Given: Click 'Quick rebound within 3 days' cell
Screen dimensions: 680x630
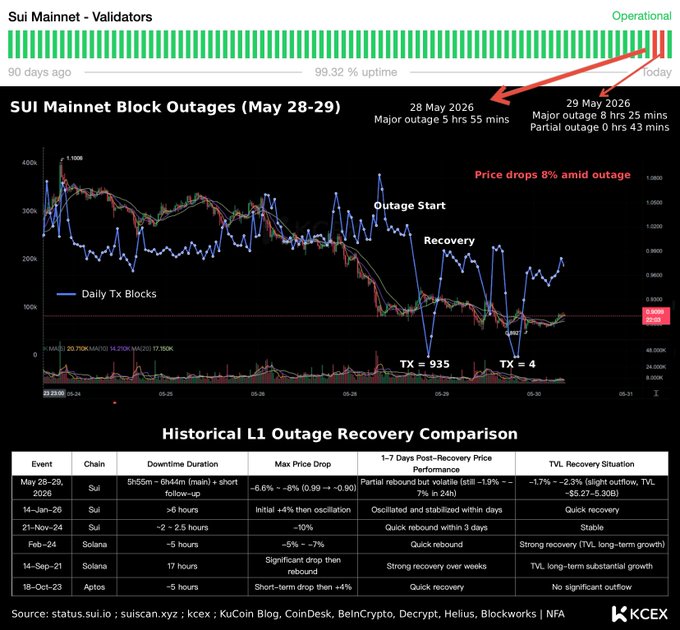Looking at the screenshot, I should (x=436, y=528).
